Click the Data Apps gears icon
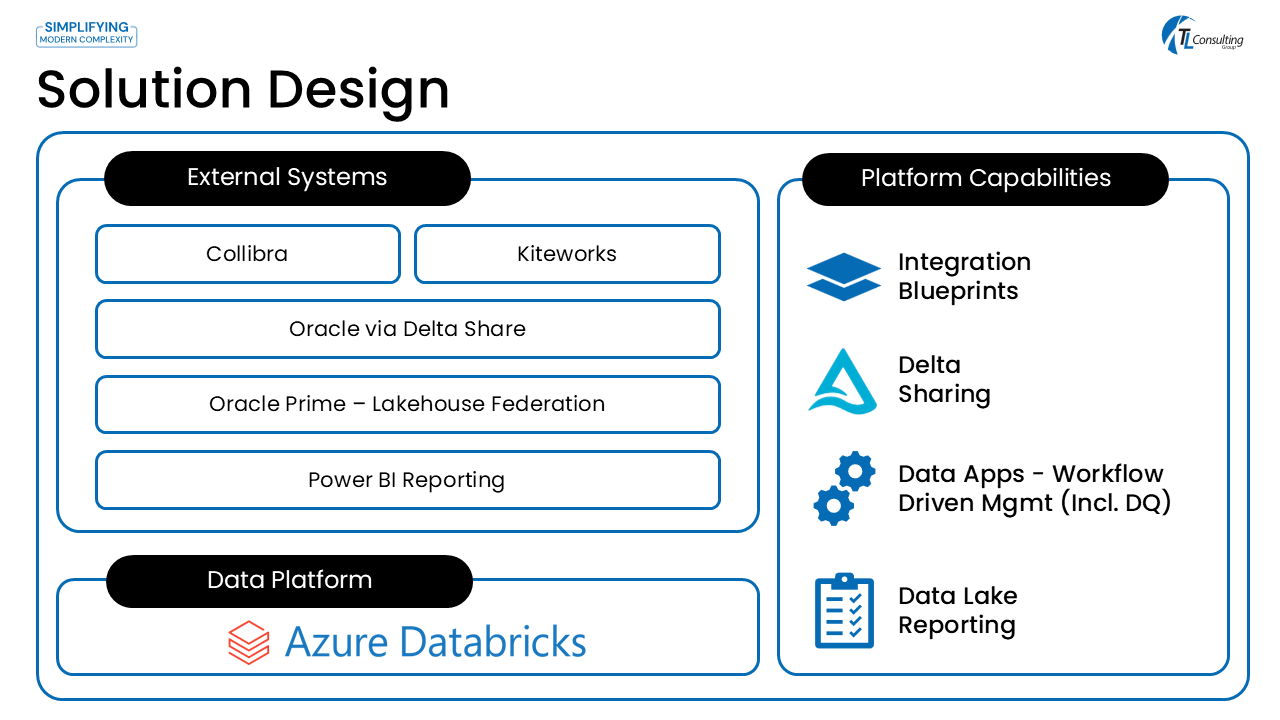1280x720 pixels. (844, 488)
